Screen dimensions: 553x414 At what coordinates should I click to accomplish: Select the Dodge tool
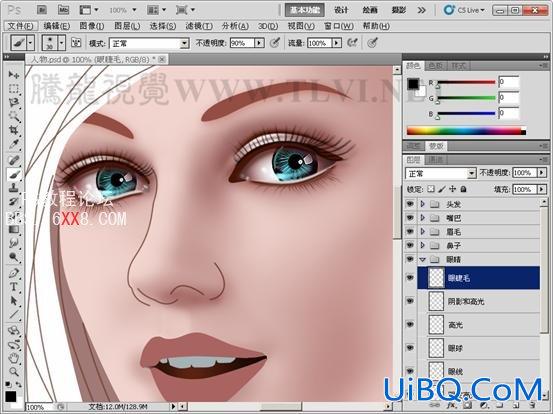click(x=14, y=257)
